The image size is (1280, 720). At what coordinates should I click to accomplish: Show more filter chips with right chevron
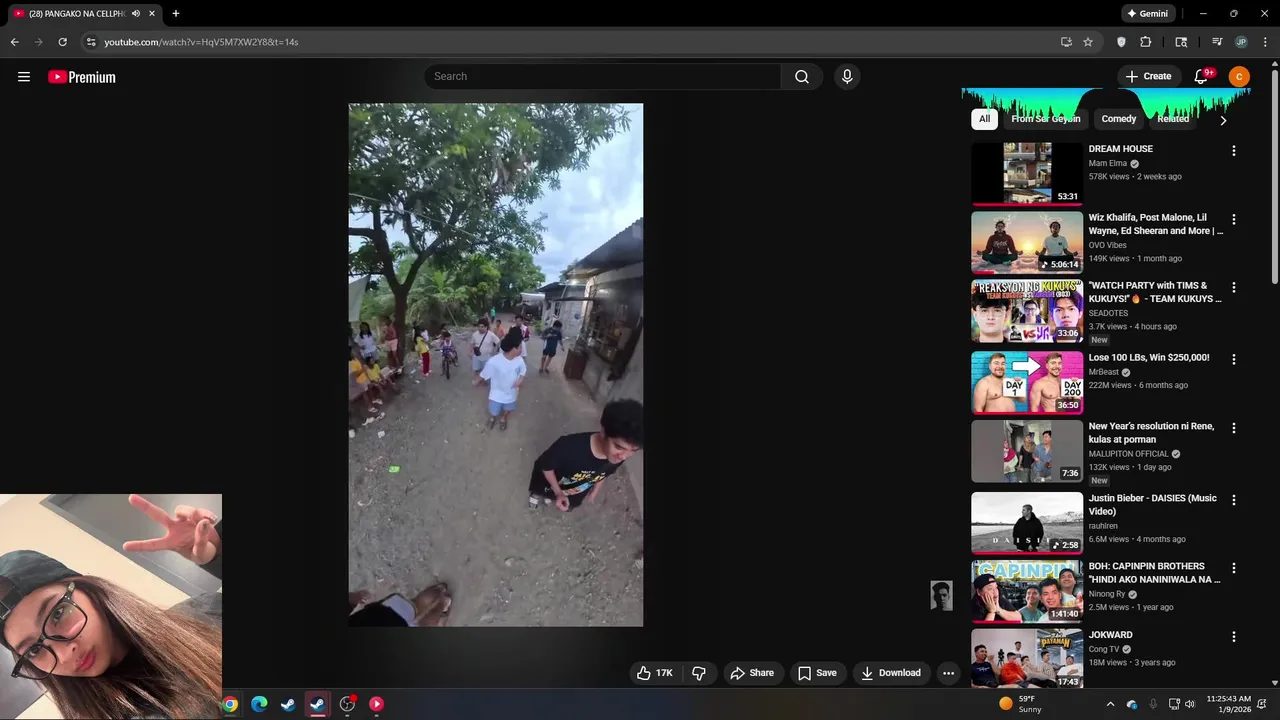click(x=1222, y=120)
